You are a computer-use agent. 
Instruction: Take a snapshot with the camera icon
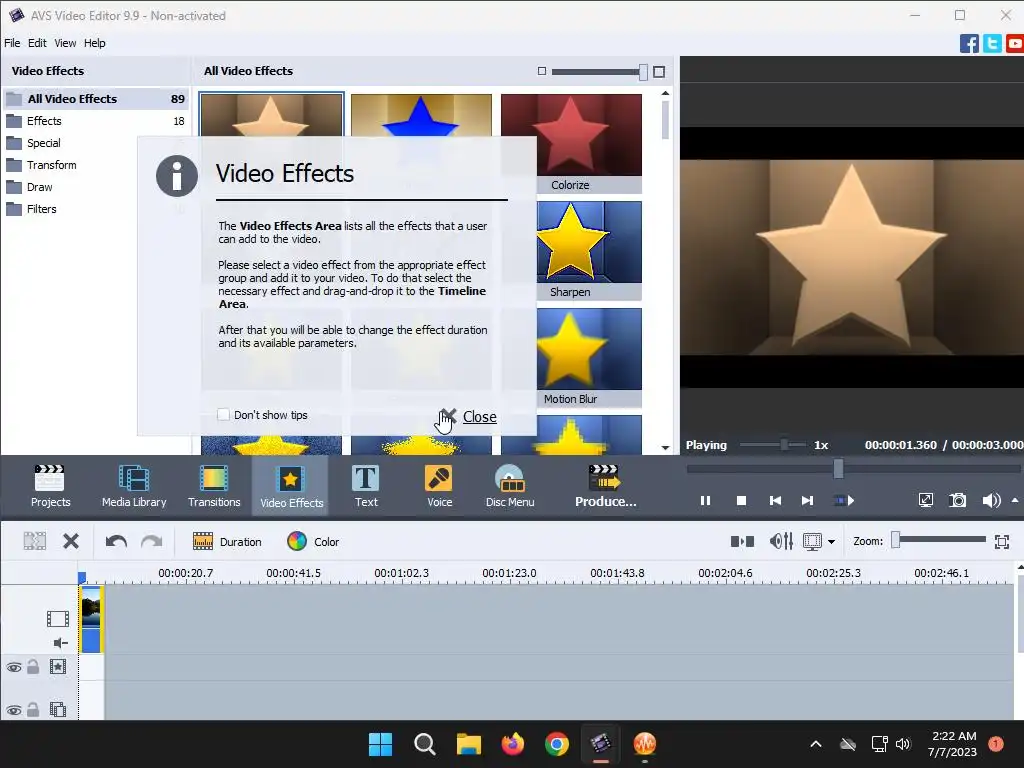(x=957, y=501)
